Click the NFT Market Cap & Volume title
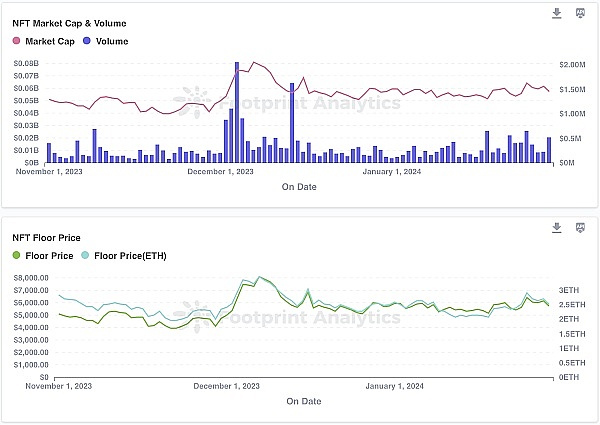 (x=68, y=21)
